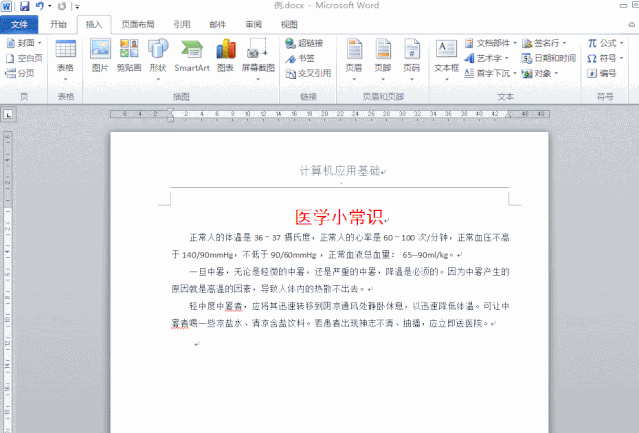Screen dimensions: 639x433
Task: Open the Shapes (形状) gallery
Action: (158, 60)
